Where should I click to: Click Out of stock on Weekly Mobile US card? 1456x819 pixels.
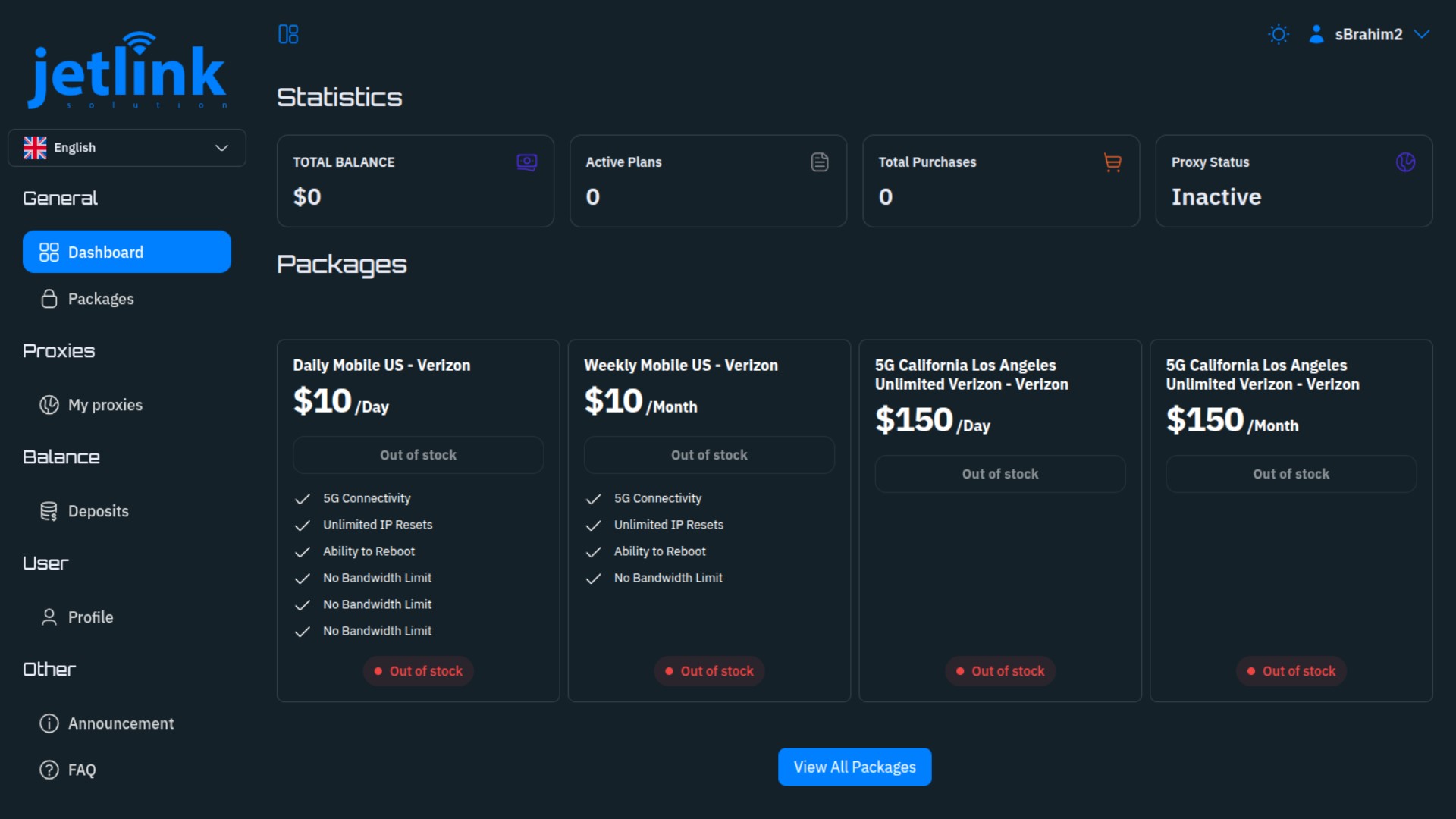pyautogui.click(x=708, y=454)
